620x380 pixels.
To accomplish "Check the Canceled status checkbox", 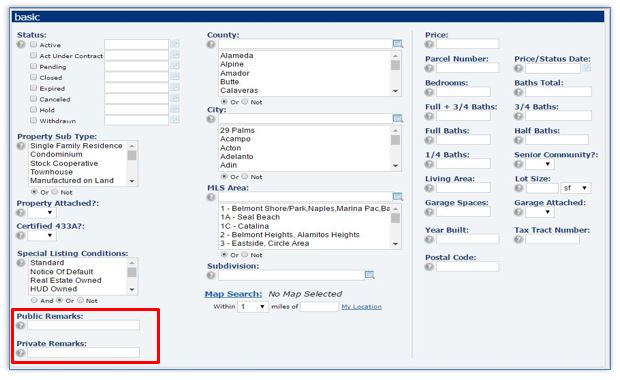I will (34, 98).
